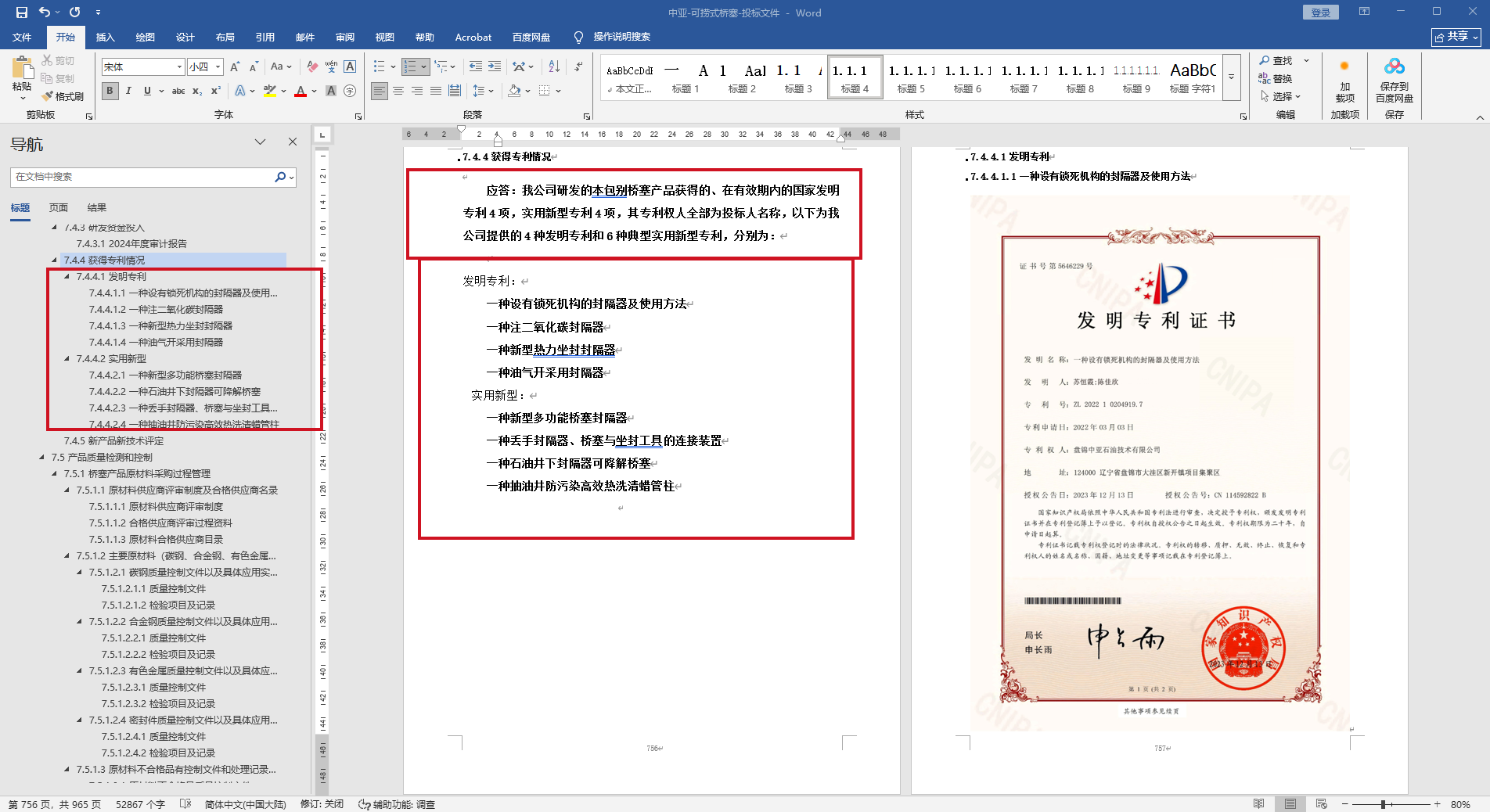Decrease font size with shrink font icon
This screenshot has width=1490, height=812.
pos(254,67)
